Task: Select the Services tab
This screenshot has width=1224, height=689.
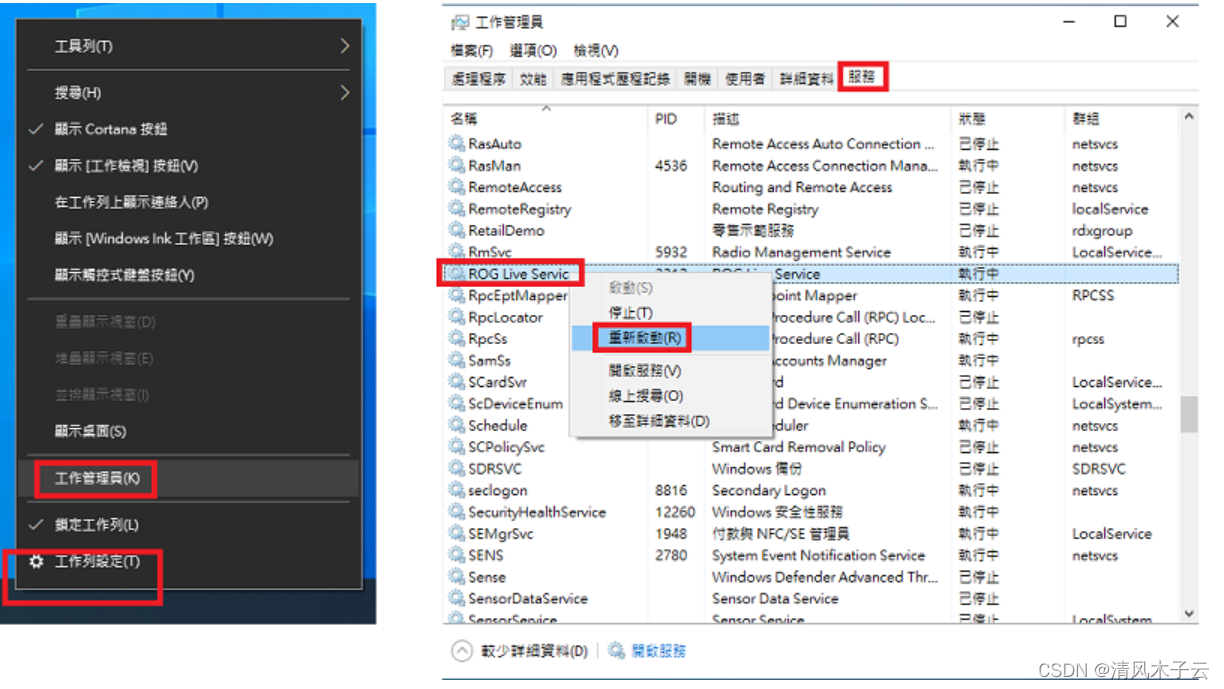Action: (862, 77)
